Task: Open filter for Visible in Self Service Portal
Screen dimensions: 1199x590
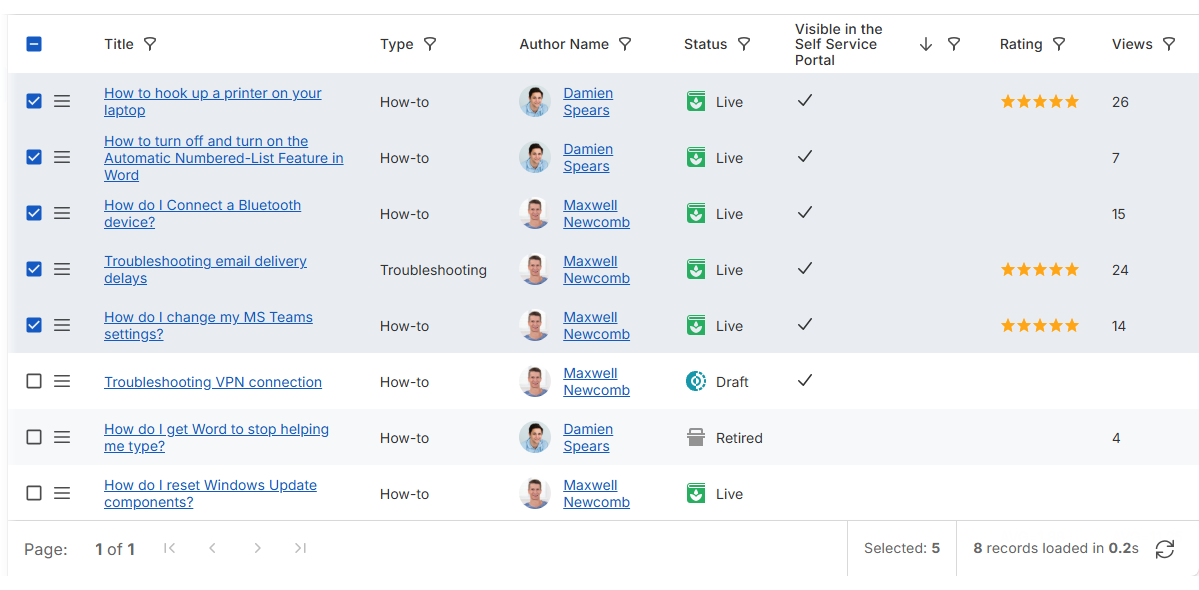Action: [954, 44]
